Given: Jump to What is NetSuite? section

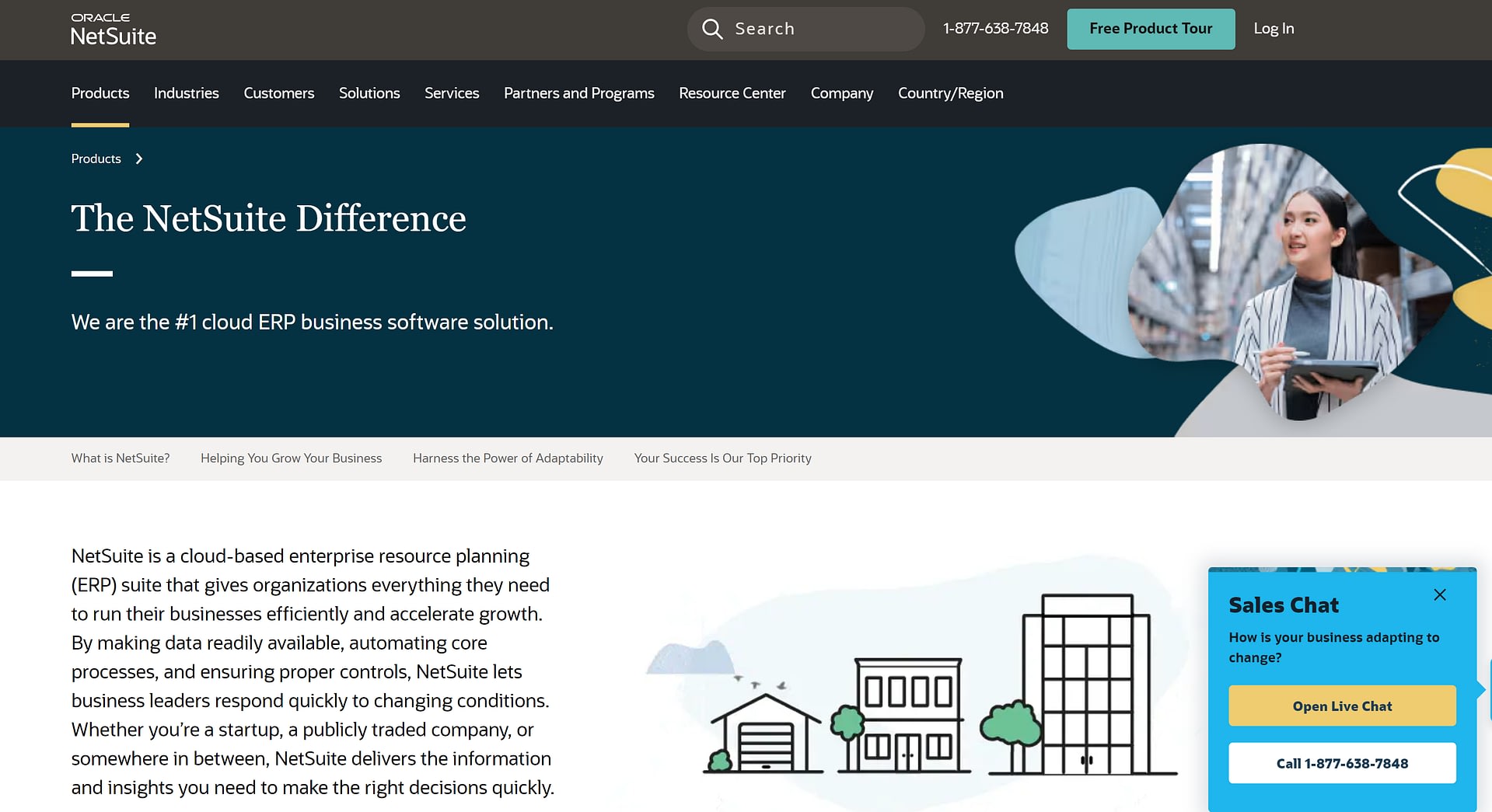Looking at the screenshot, I should click(121, 458).
